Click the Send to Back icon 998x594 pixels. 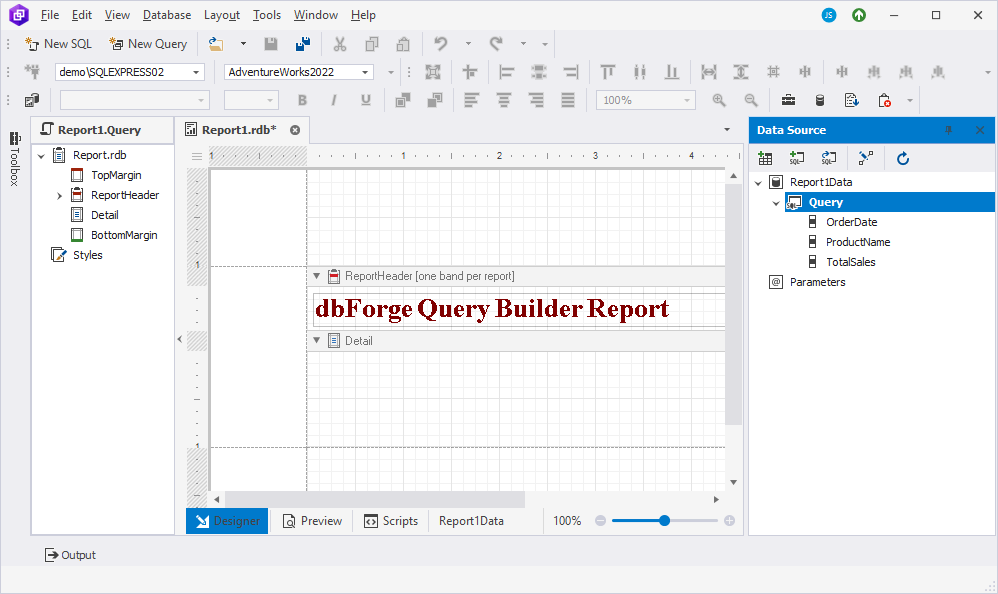[435, 100]
